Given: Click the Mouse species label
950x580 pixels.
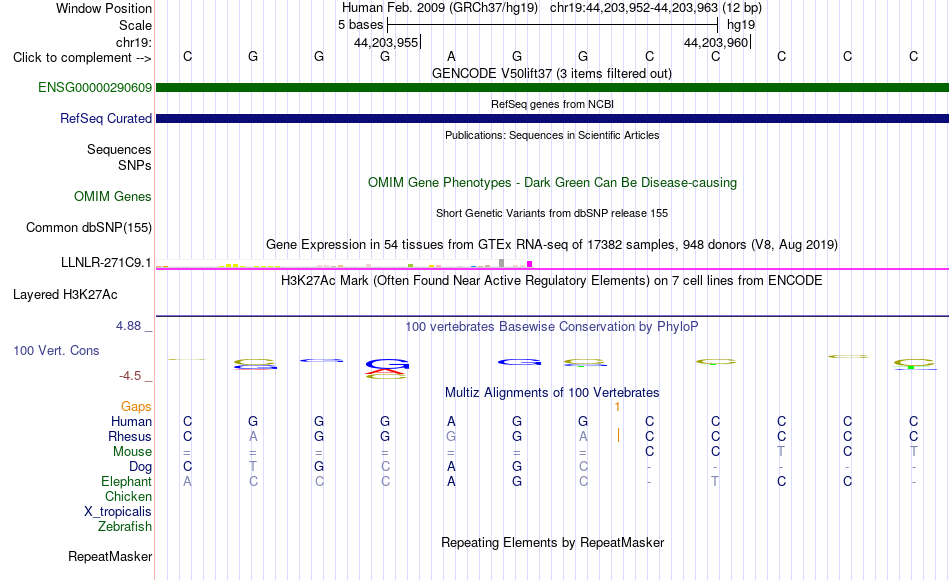Looking at the screenshot, I should [x=132, y=452].
